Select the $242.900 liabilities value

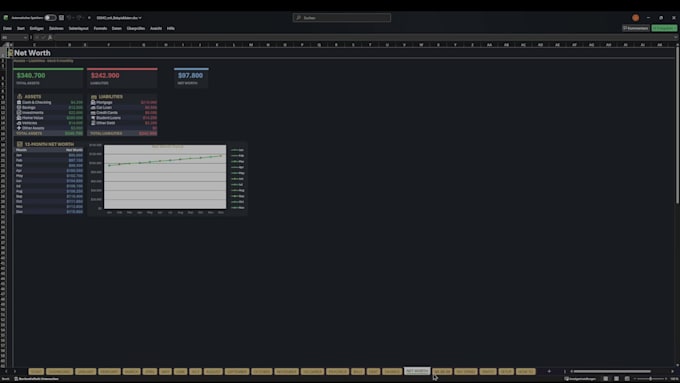click(105, 75)
